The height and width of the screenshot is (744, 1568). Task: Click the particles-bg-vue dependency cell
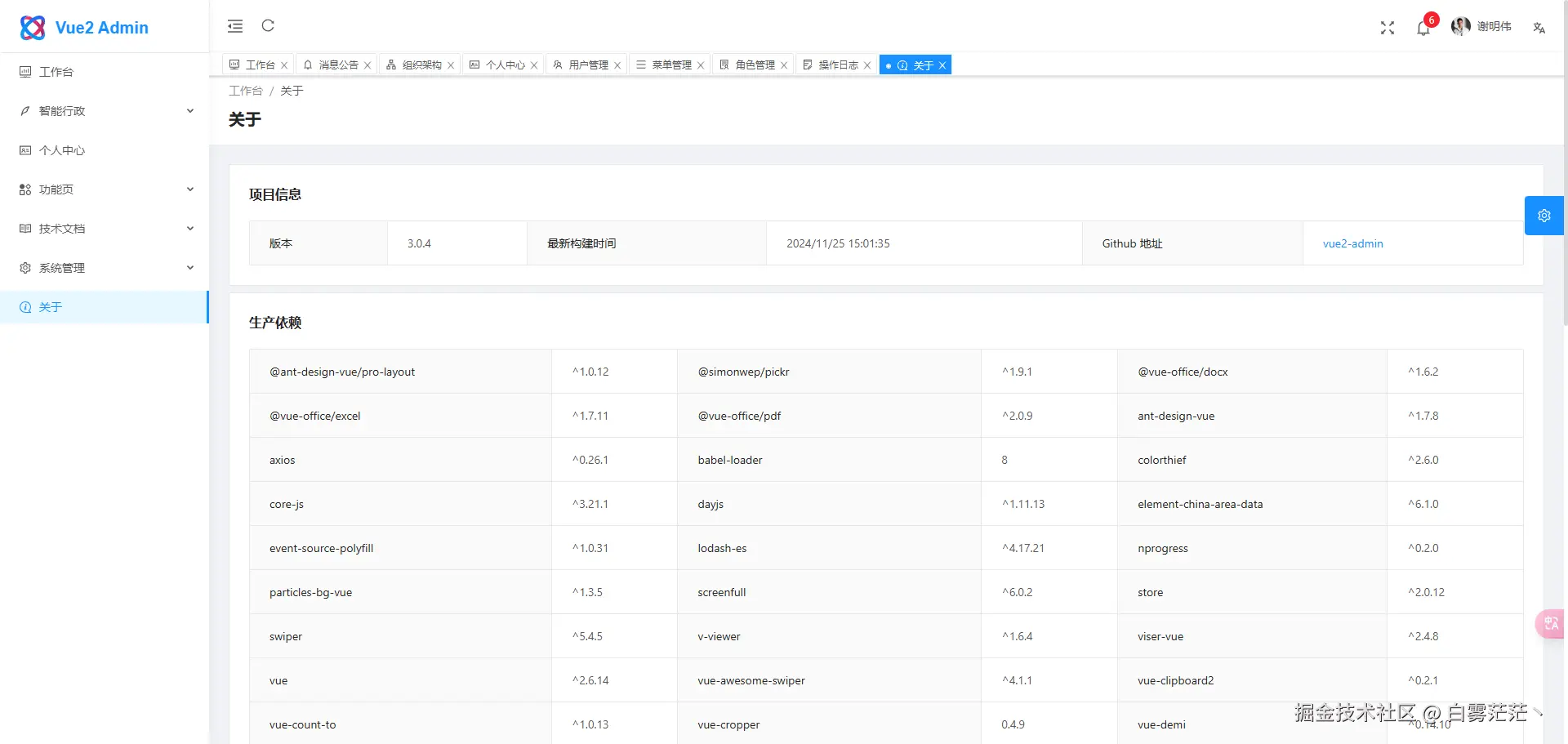pos(400,592)
